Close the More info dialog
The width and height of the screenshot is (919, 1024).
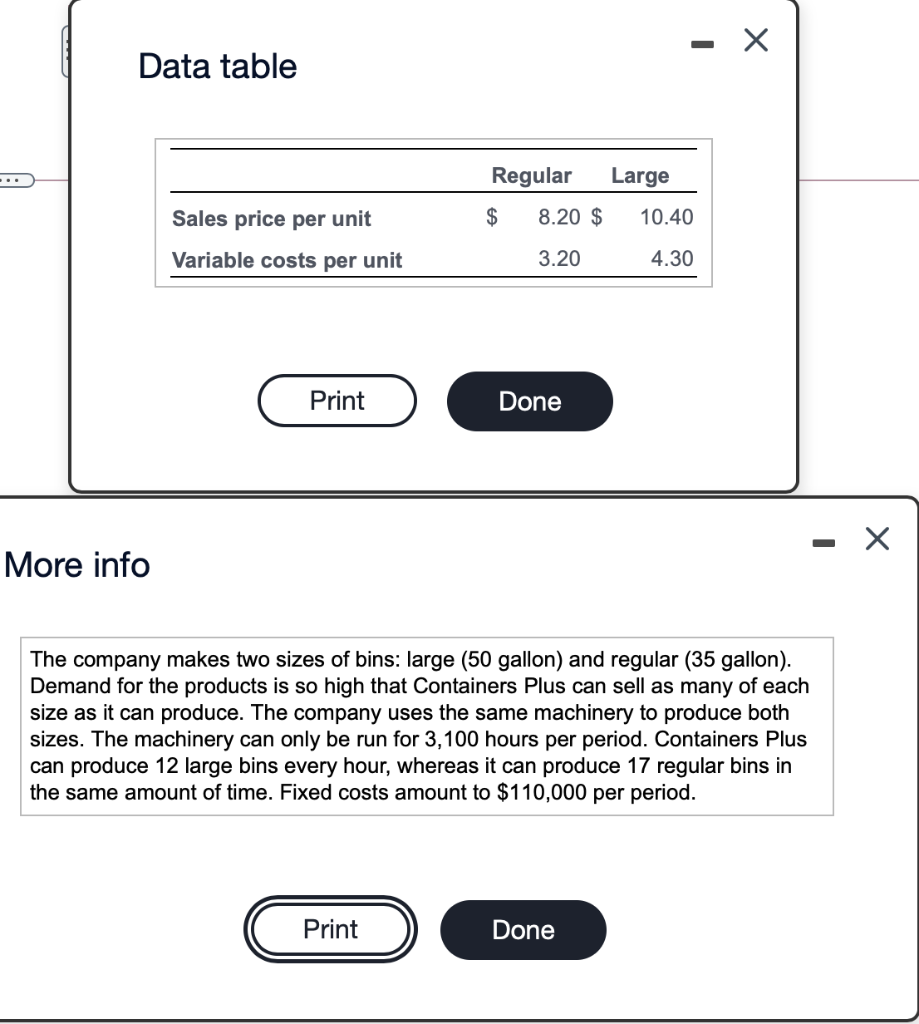tap(877, 538)
